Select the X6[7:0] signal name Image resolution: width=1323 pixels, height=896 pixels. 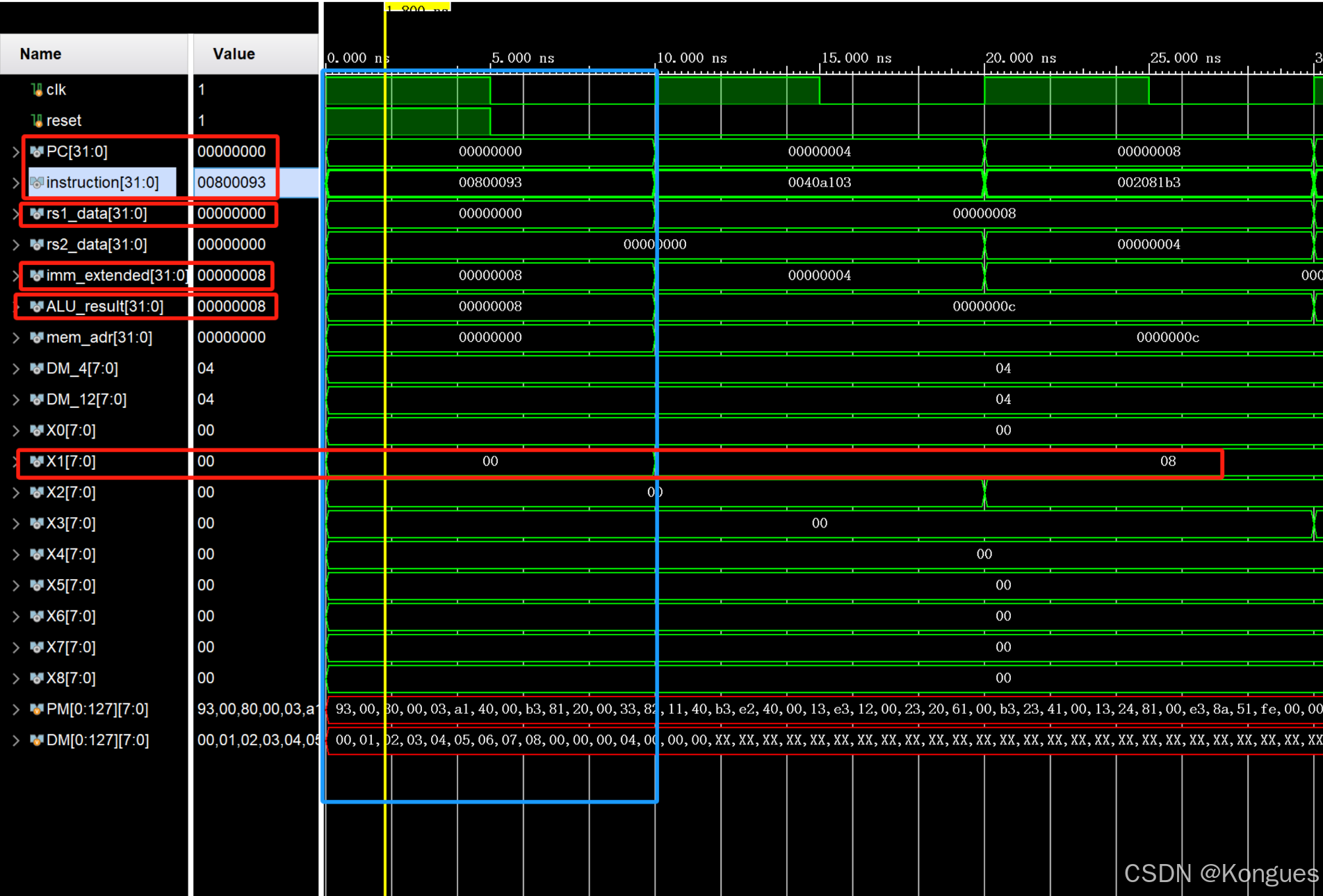(71, 616)
